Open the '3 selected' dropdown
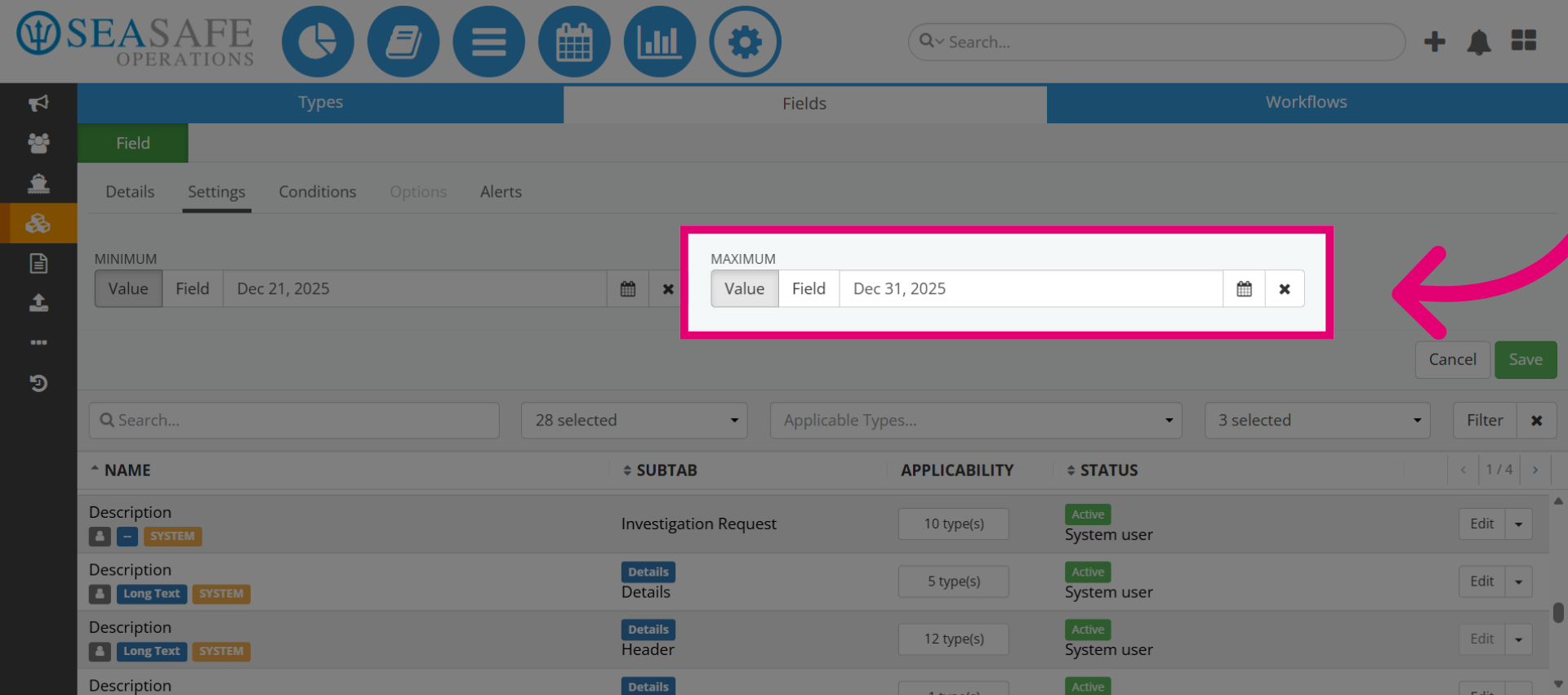Image resolution: width=1568 pixels, height=695 pixels. click(x=1317, y=421)
